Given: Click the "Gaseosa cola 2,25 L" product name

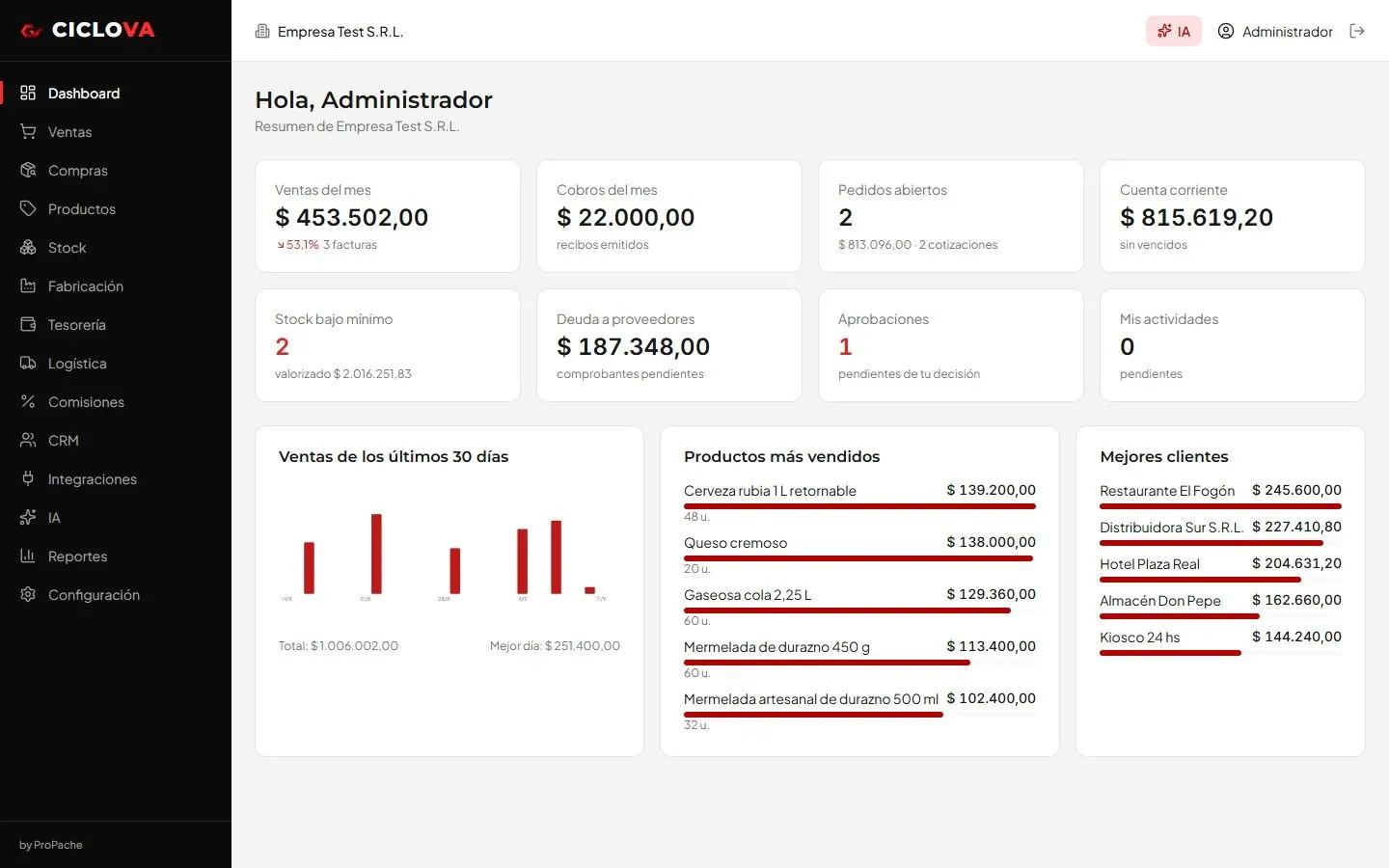Looking at the screenshot, I should 748,595.
